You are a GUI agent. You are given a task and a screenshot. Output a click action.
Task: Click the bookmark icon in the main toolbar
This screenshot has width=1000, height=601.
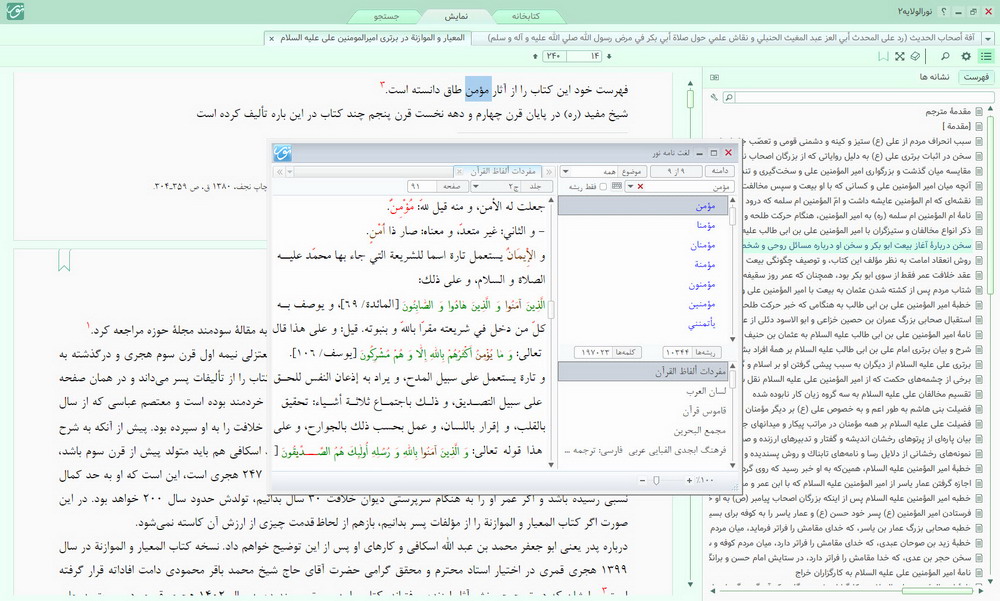[883, 56]
